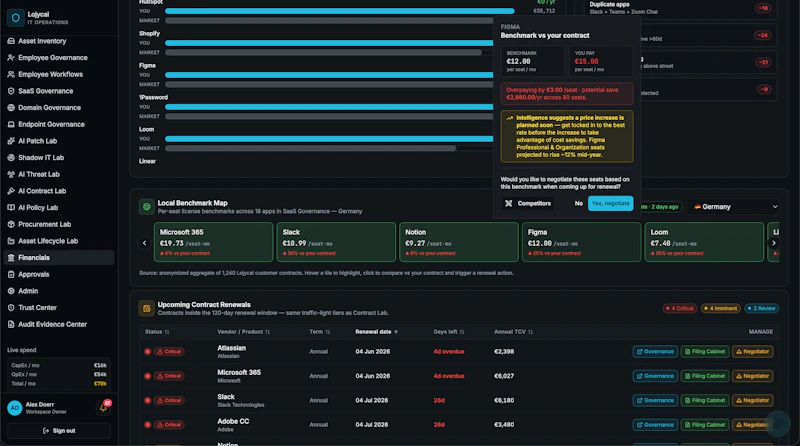800x446 pixels.
Task: Sort renewals by Status column
Action: coord(157,332)
